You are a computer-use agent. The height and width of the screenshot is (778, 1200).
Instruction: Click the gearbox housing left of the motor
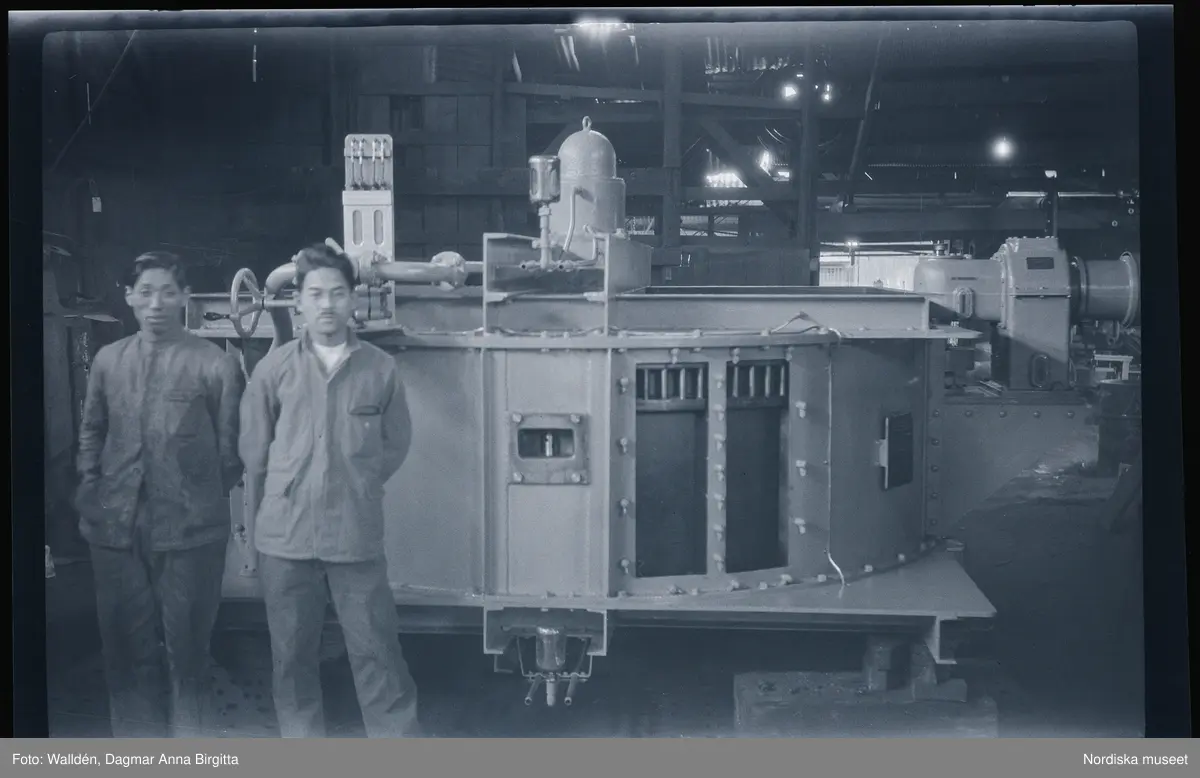pos(1030,300)
